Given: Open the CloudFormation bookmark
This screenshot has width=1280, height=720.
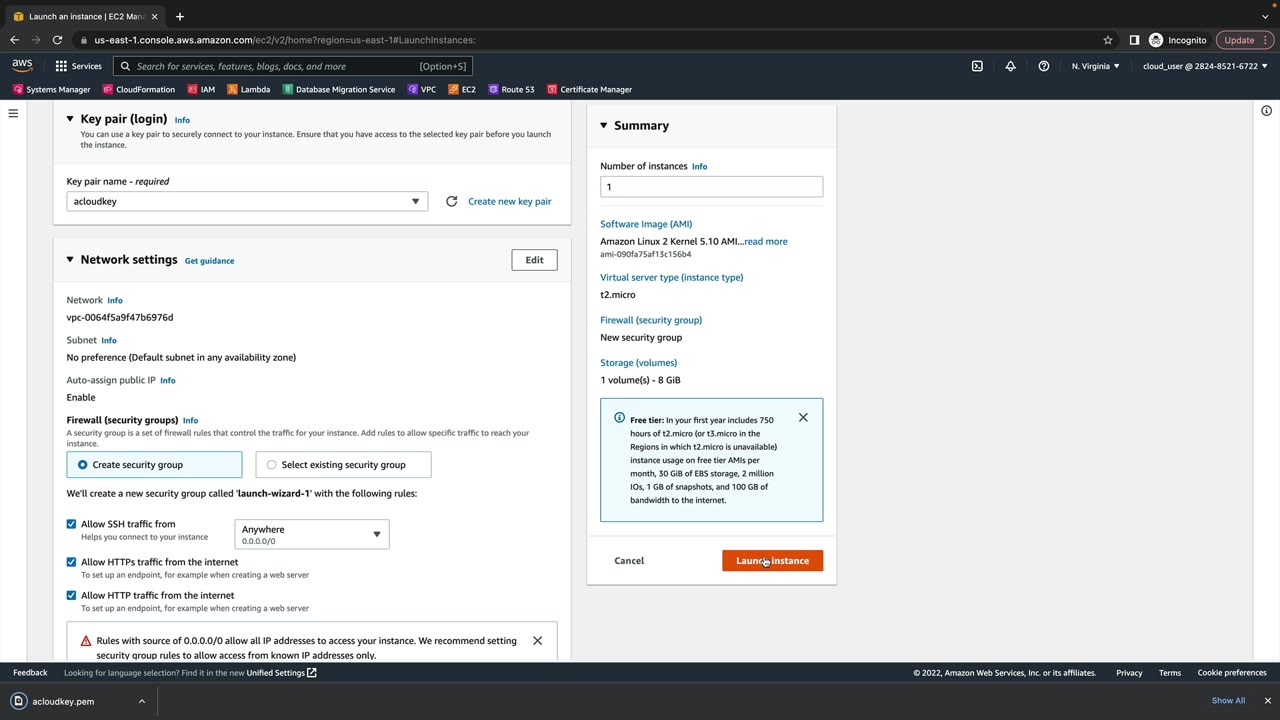Looking at the screenshot, I should tap(138, 89).
